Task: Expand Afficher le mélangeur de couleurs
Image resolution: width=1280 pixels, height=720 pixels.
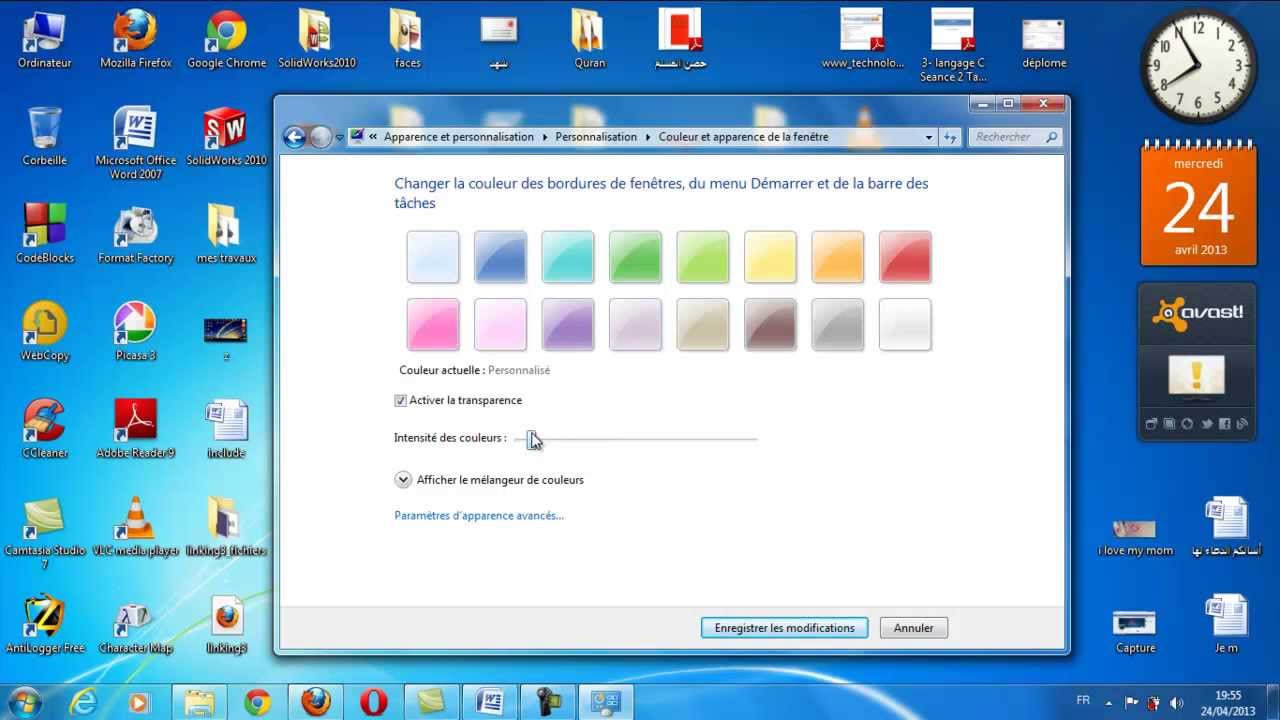Action: click(403, 480)
